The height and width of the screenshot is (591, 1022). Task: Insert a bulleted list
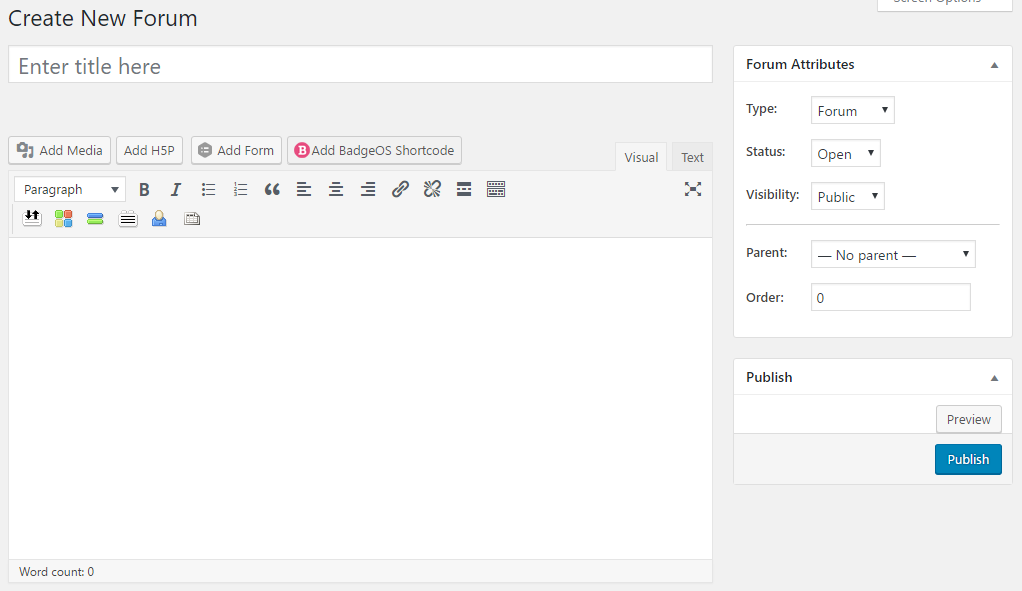pos(208,189)
